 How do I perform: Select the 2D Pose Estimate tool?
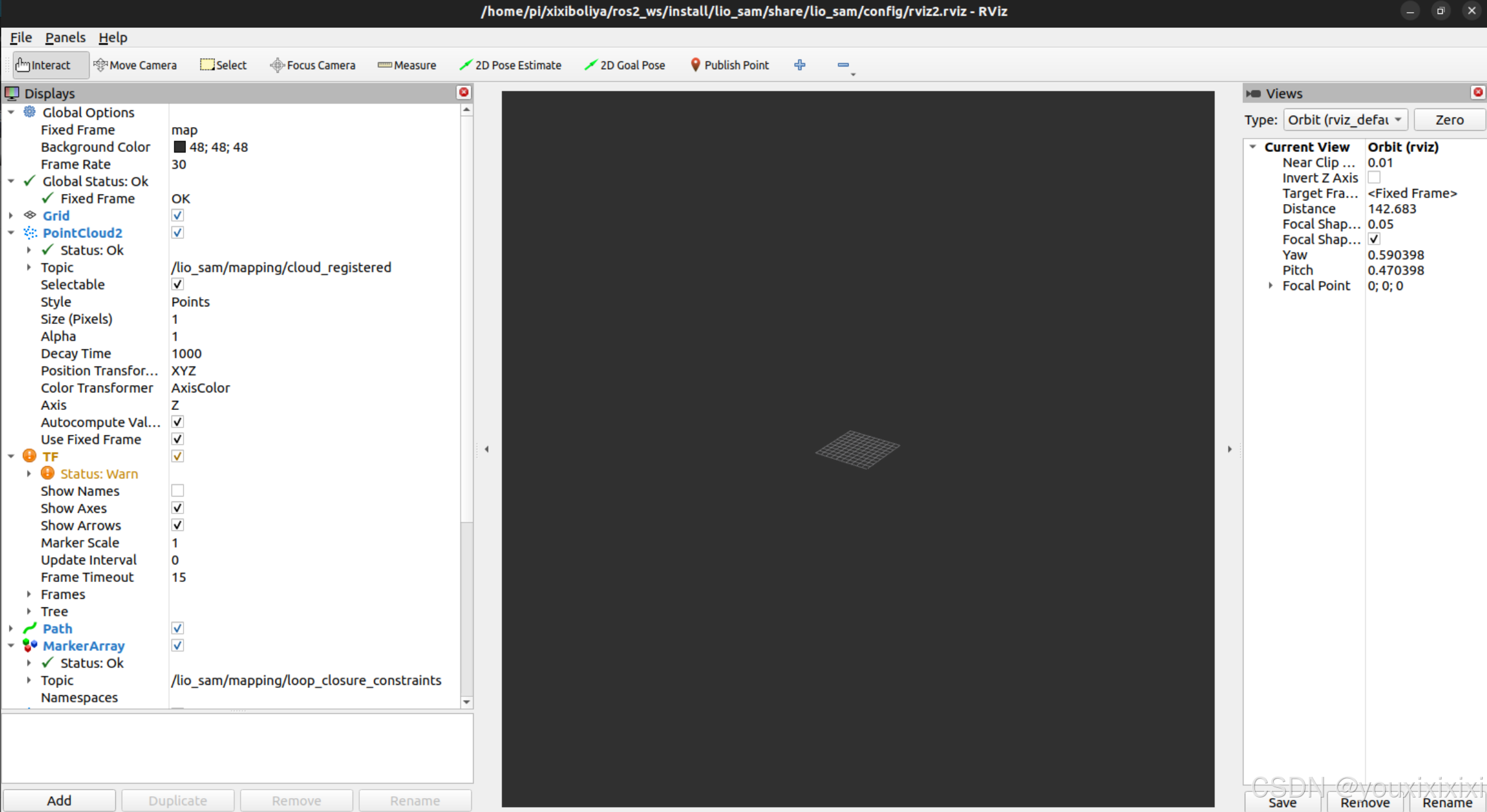coord(510,65)
